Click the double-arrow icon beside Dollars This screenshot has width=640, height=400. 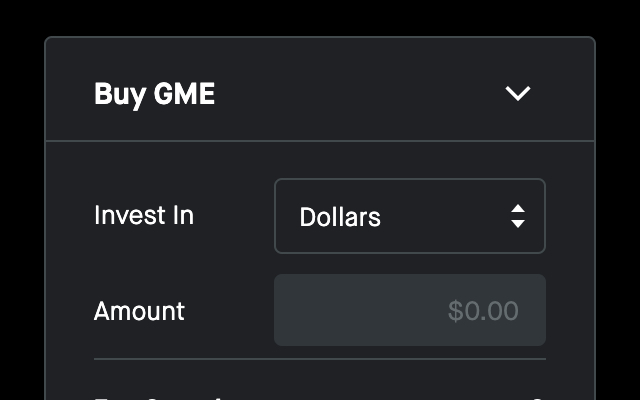(518, 216)
